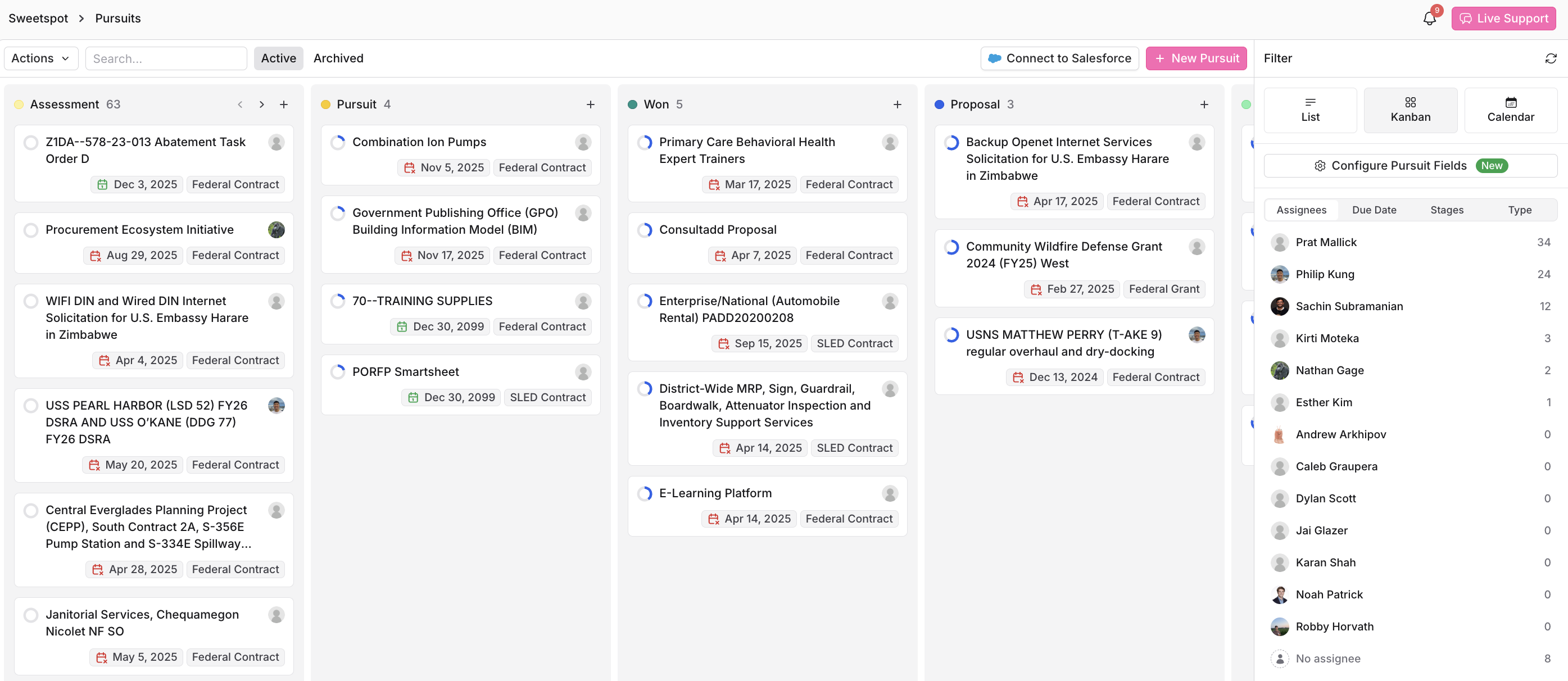The width and height of the screenshot is (1568, 681).
Task: Click Connect to Salesforce
Action: tap(1059, 58)
